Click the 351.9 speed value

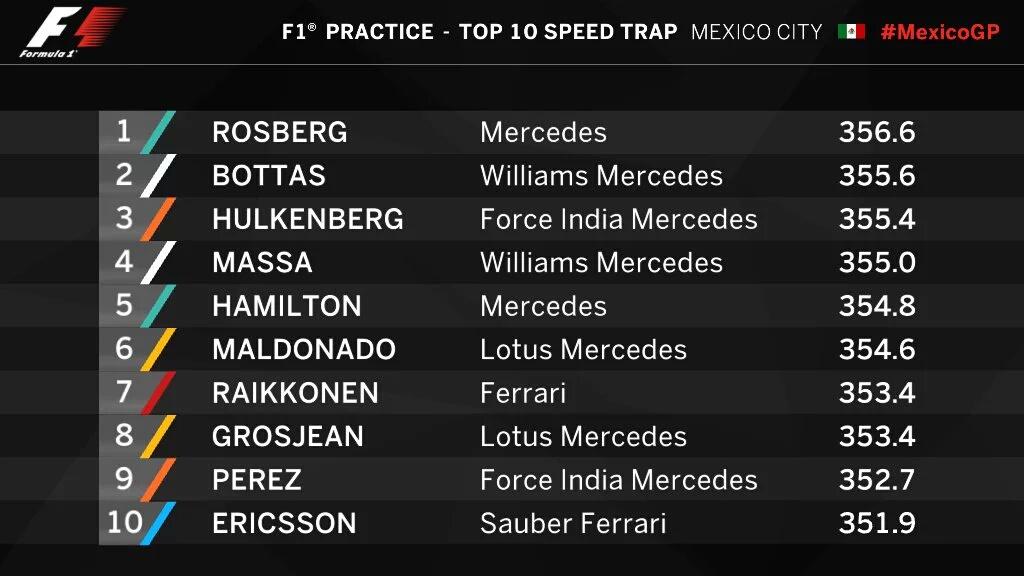pyautogui.click(x=877, y=523)
